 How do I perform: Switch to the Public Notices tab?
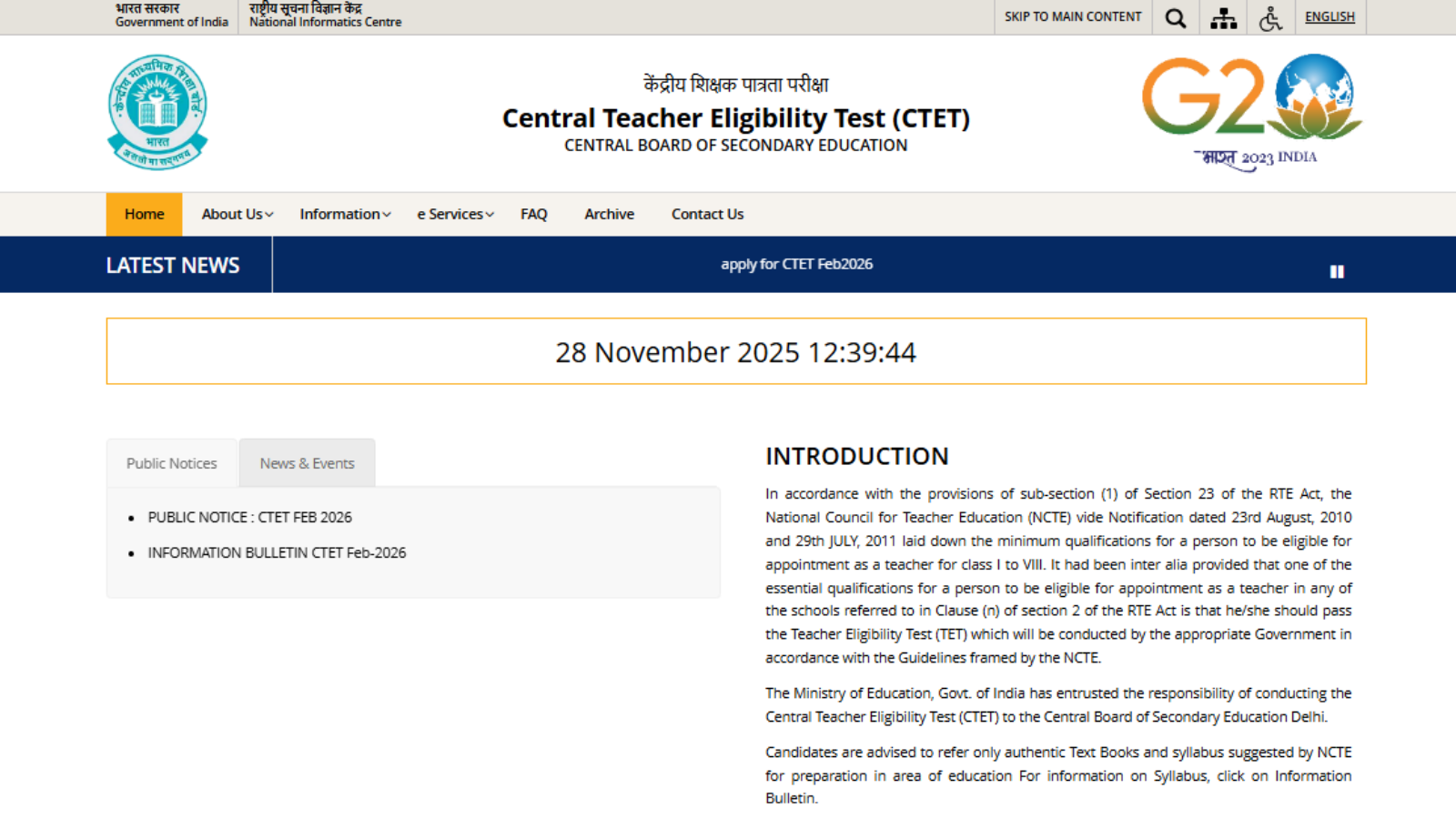pyautogui.click(x=172, y=463)
